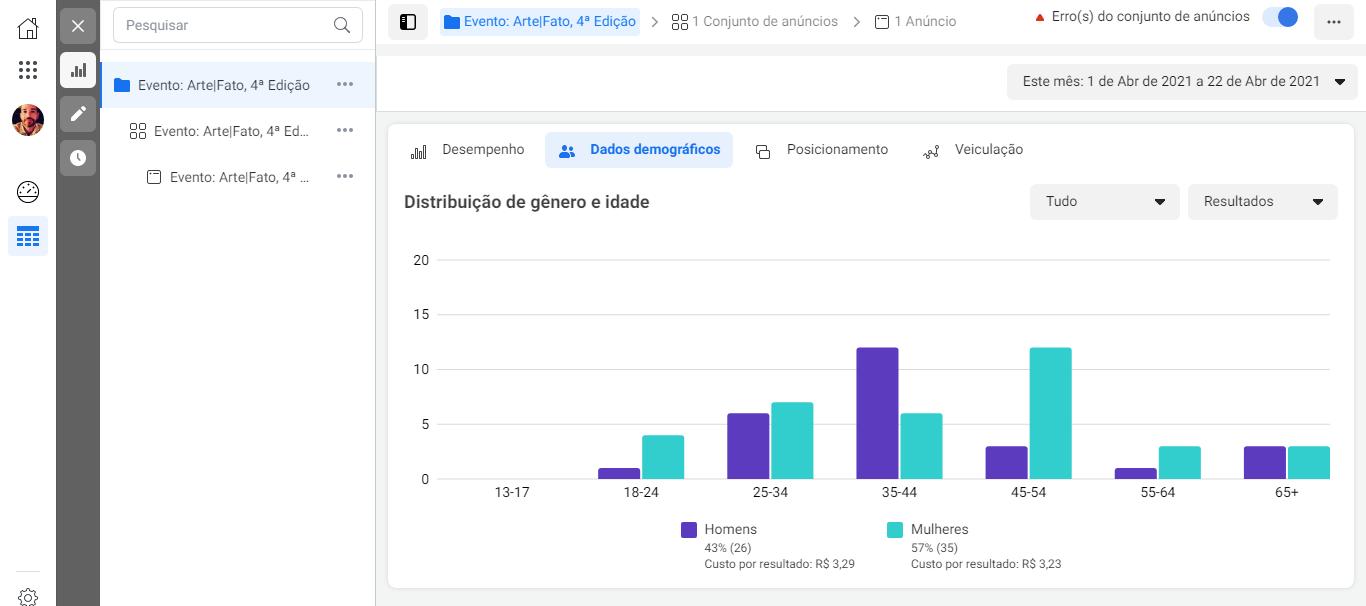The height and width of the screenshot is (606, 1366).
Task: Open the history clock icon
Action: pos(78,158)
